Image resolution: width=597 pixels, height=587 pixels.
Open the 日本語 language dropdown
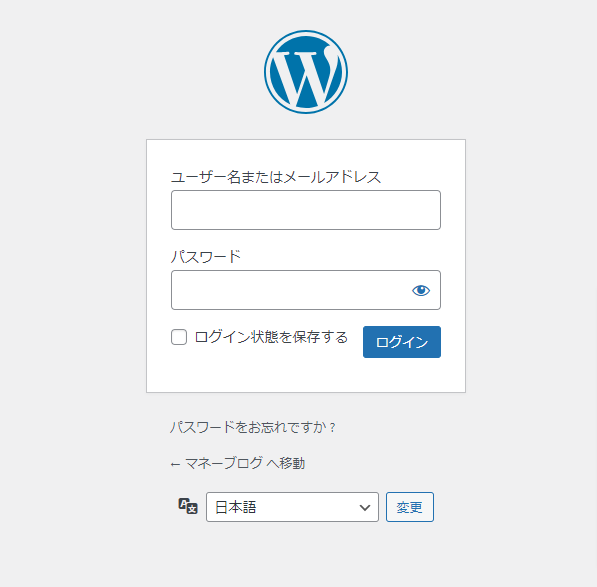[292, 507]
